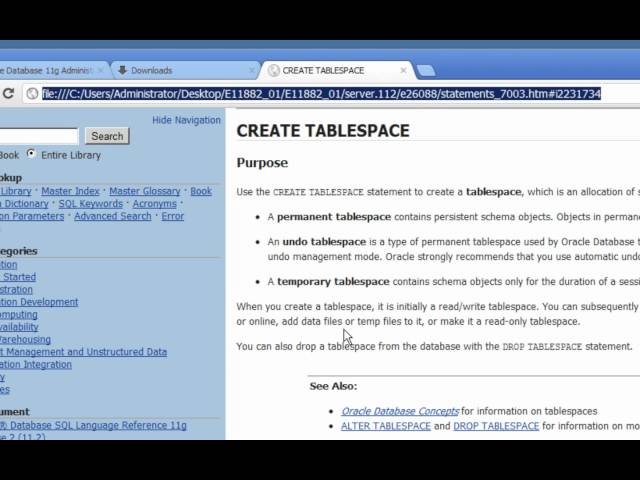Screen dimensions: 640x480
Task: Click the CREATE TABLESPACE tab favicon
Action: click(273, 71)
